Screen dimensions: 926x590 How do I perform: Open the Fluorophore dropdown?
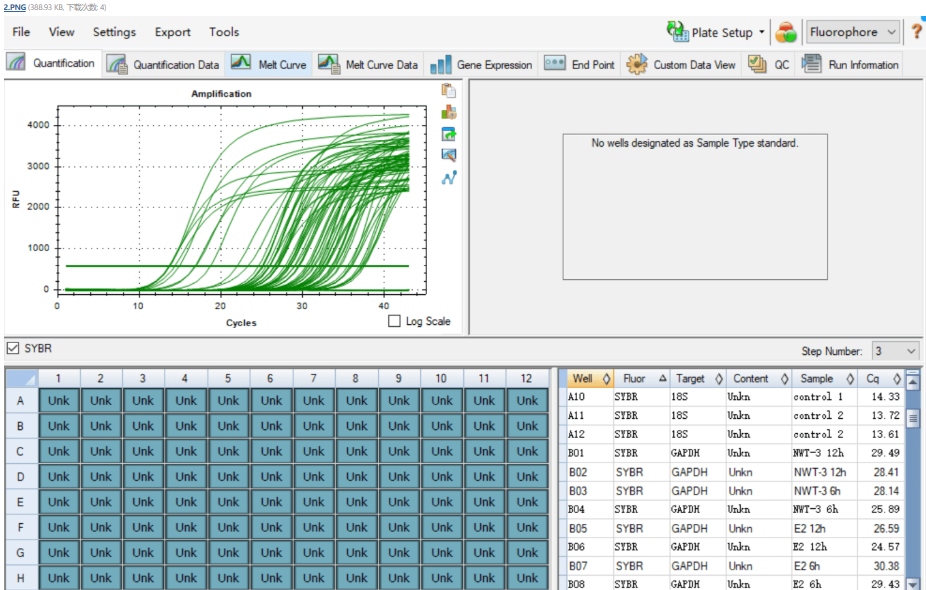pyautogui.click(x=853, y=32)
